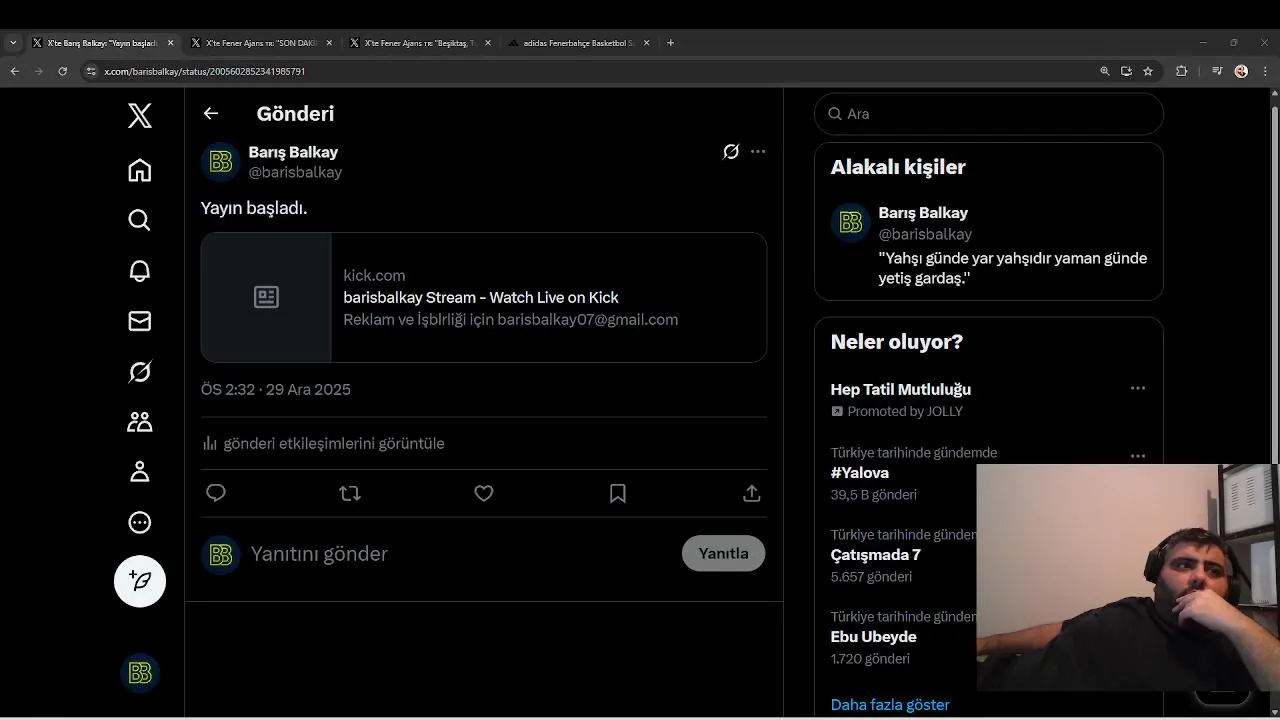The image size is (1280, 720).
Task: Click "Reklam ve İşbirliği için" card description
Action: (511, 320)
